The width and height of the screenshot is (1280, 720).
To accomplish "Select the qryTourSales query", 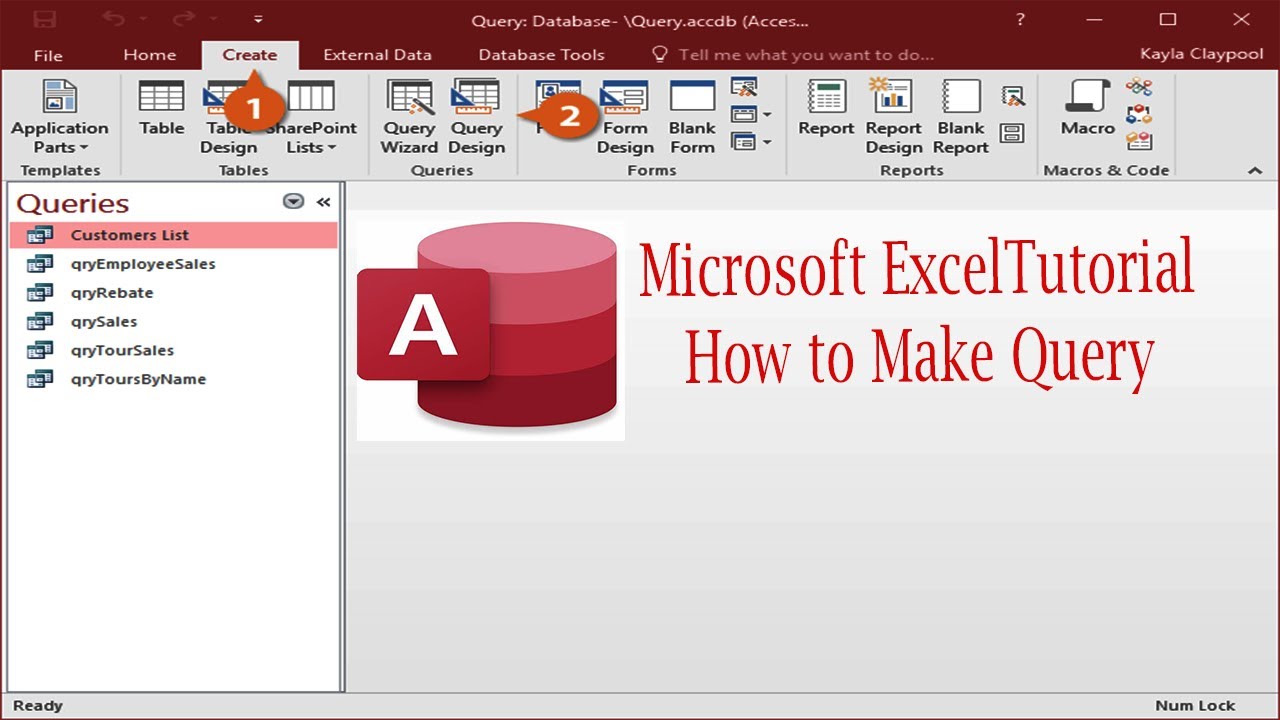I will tap(174, 350).
